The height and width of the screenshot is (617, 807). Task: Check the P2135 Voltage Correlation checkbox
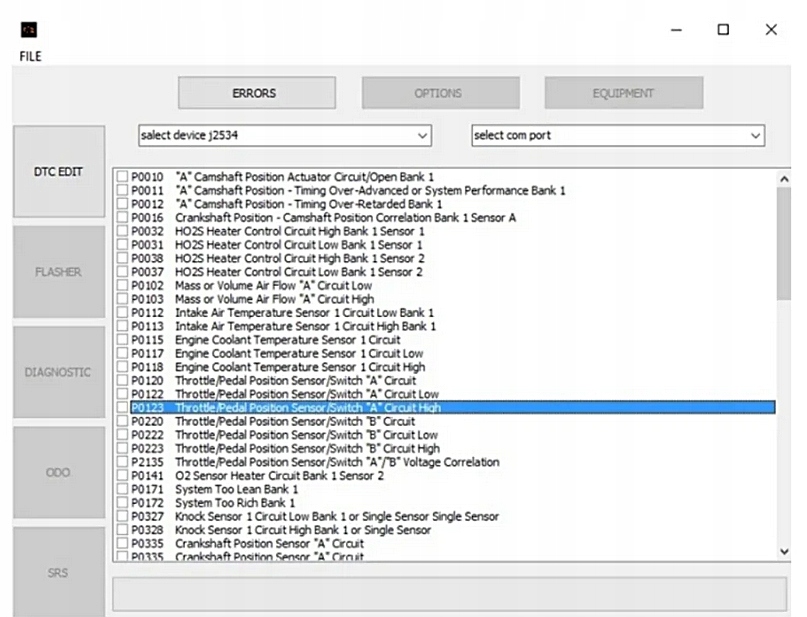[x=122, y=462]
